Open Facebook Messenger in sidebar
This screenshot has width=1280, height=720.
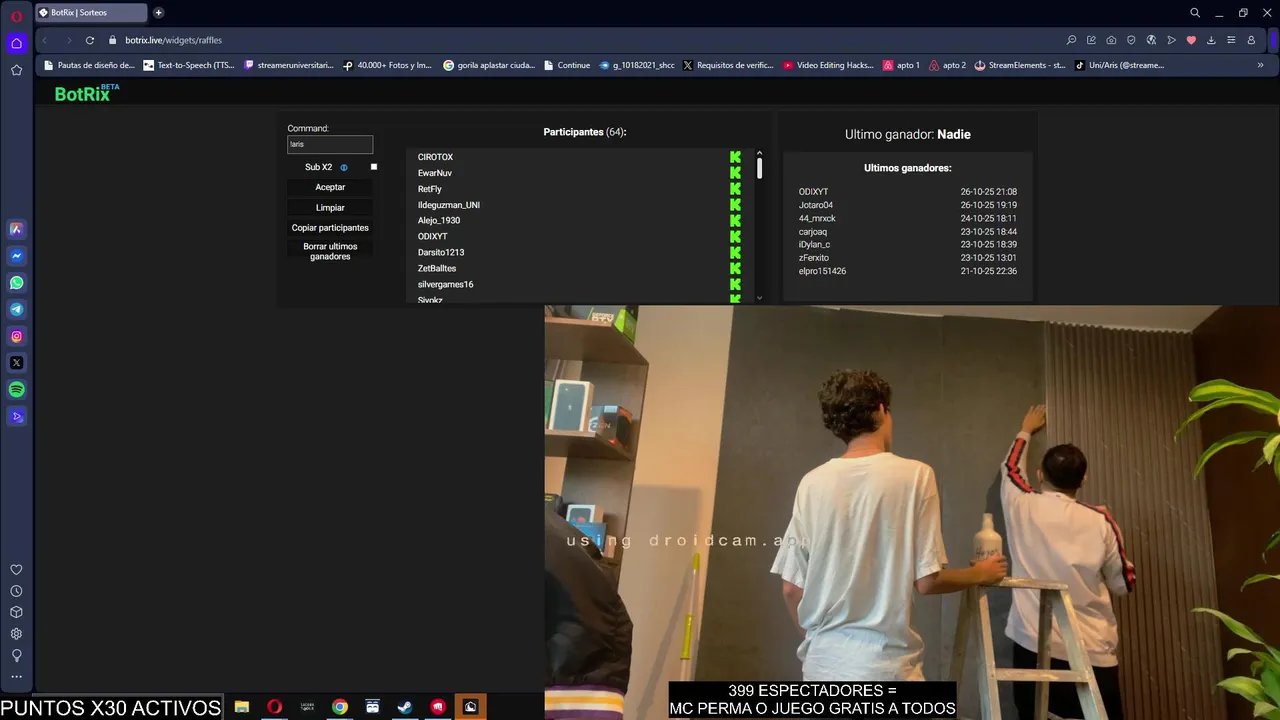[16, 256]
